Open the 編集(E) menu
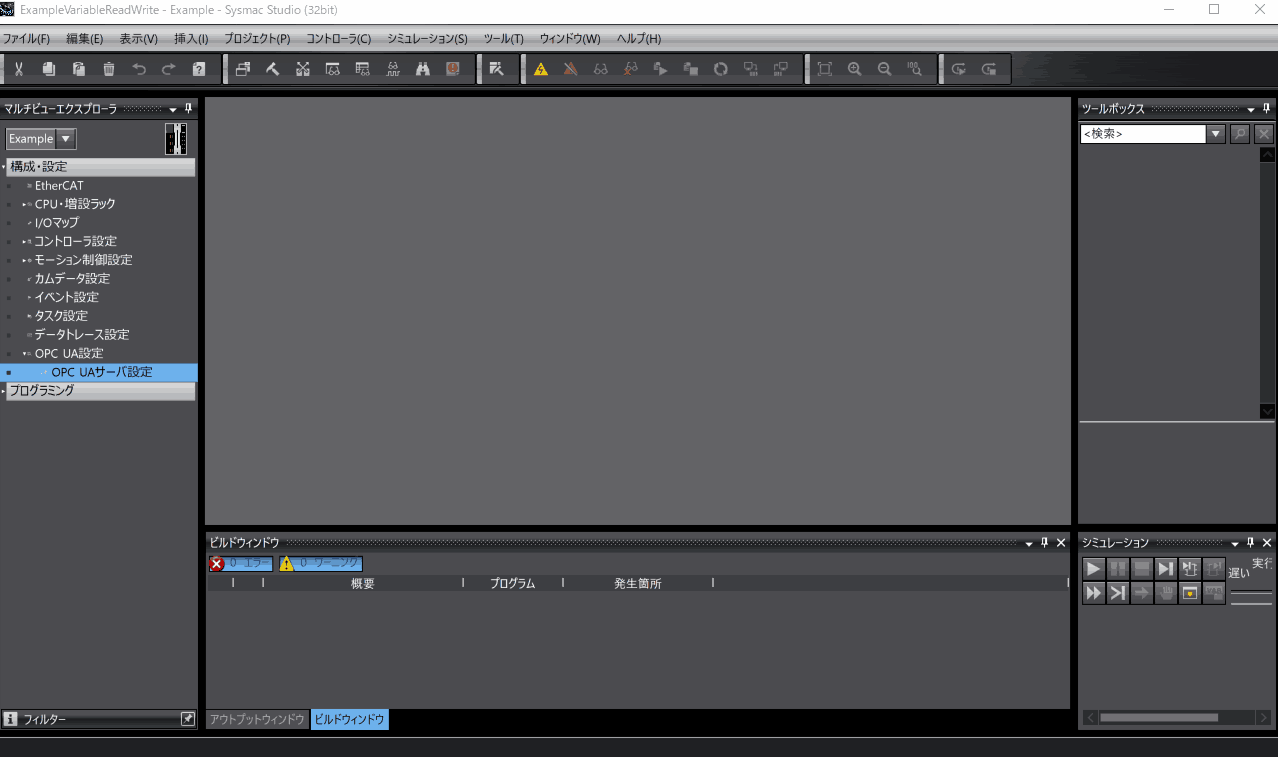Viewport: 1278px width, 757px height. pos(84,39)
